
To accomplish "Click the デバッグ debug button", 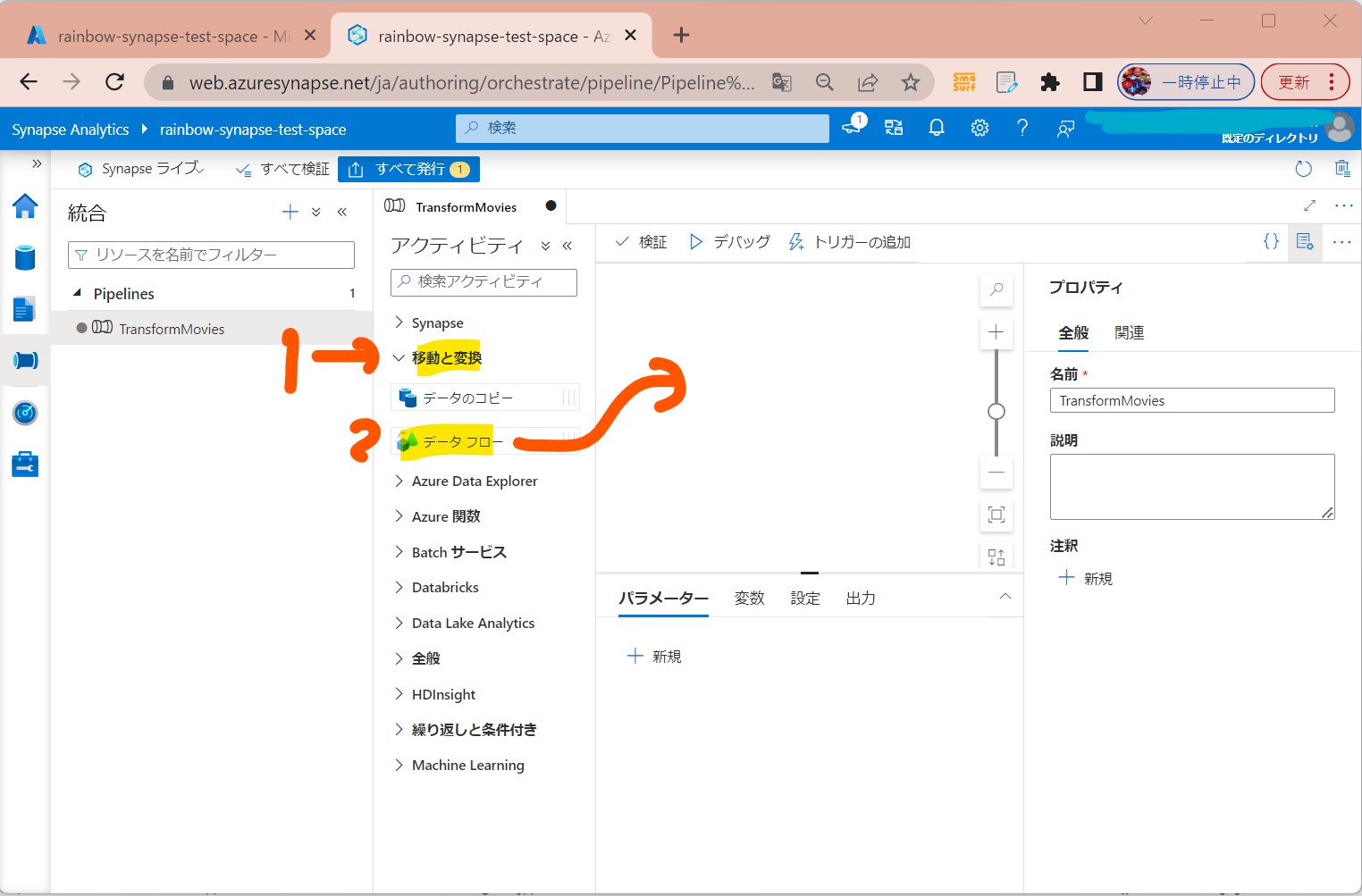I will pos(729,242).
